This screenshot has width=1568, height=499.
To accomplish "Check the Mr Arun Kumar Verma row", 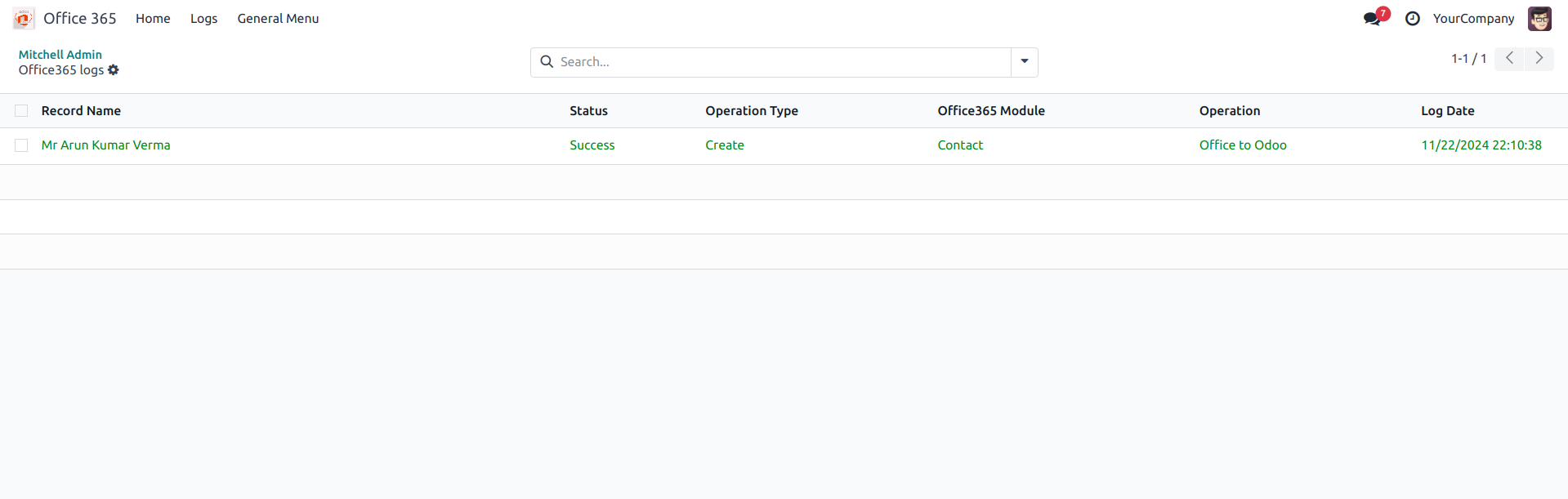I will click(x=21, y=145).
